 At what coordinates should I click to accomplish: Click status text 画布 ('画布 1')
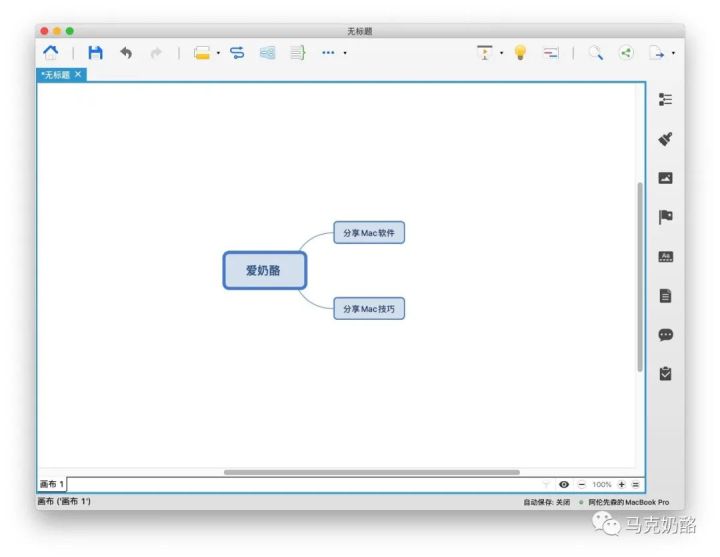tap(64, 501)
